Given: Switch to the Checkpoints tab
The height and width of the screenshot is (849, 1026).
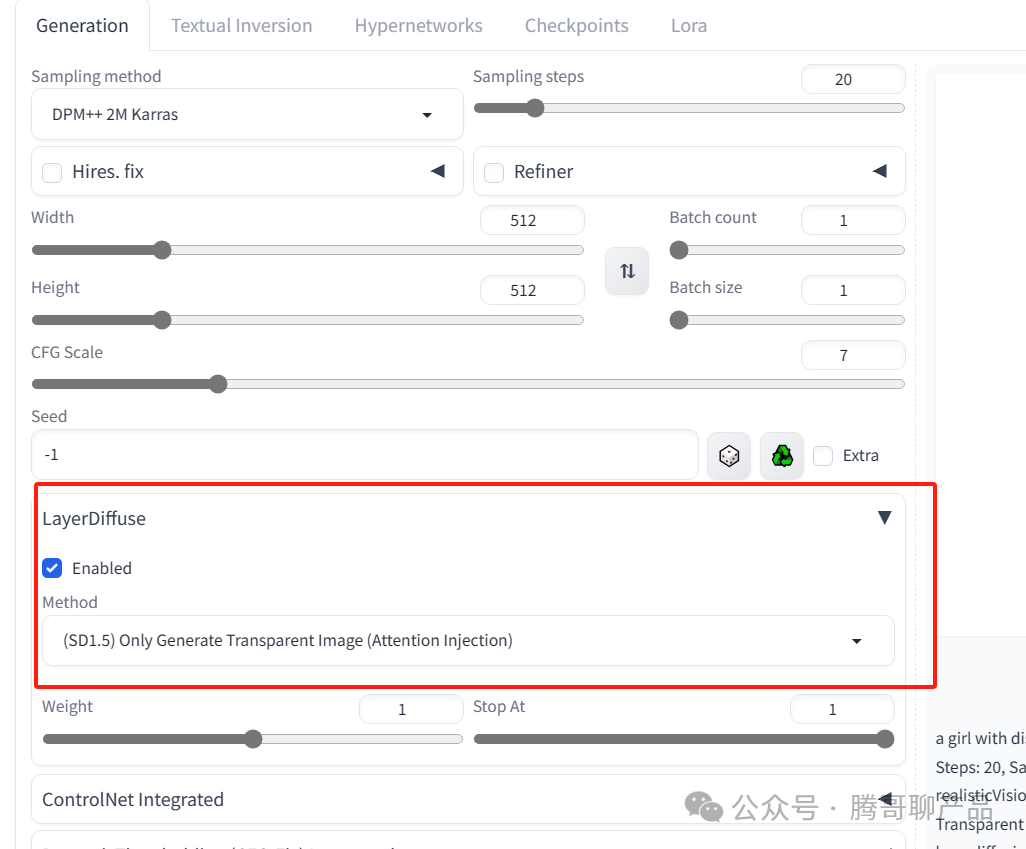Looking at the screenshot, I should pos(576,26).
